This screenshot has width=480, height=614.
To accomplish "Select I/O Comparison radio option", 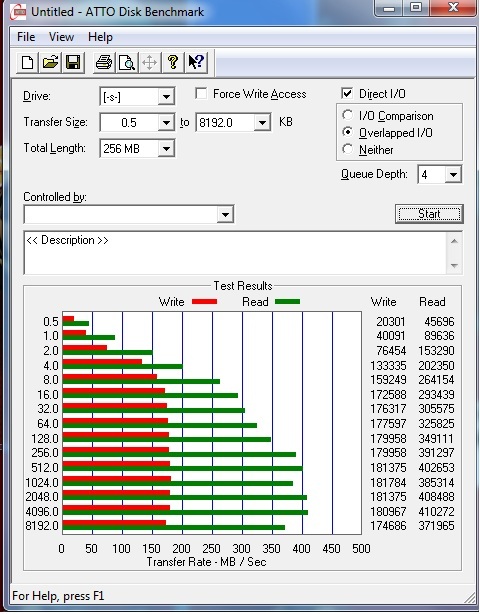I will click(347, 115).
